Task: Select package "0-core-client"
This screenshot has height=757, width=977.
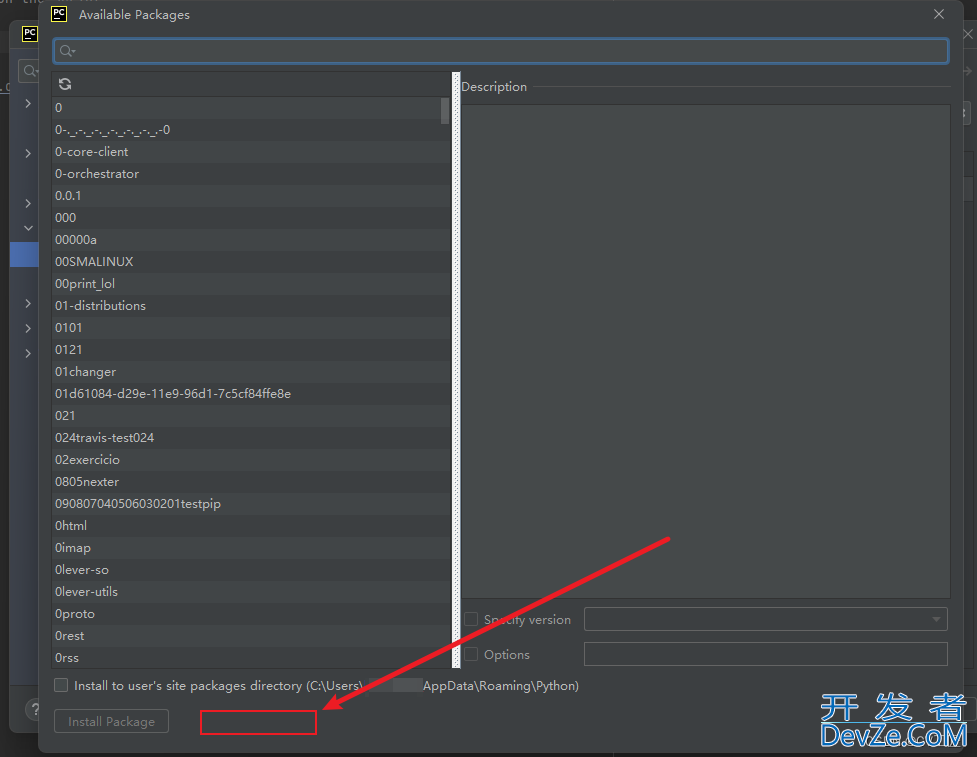Action: coord(250,152)
